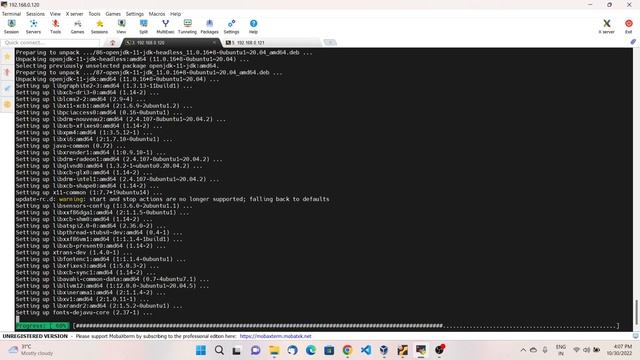The height and width of the screenshot is (360, 640).
Task: Open a new Session from the toolbar
Action: pyautogui.click(x=11, y=27)
